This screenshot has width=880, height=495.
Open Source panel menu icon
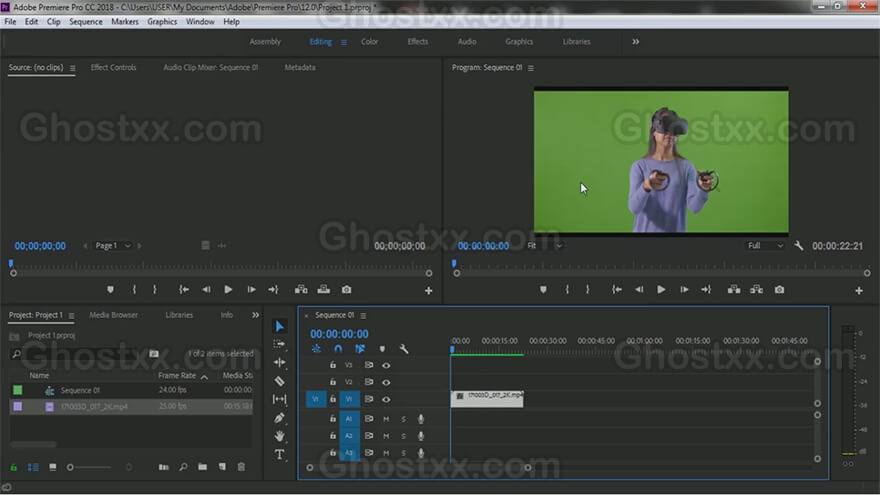point(72,68)
